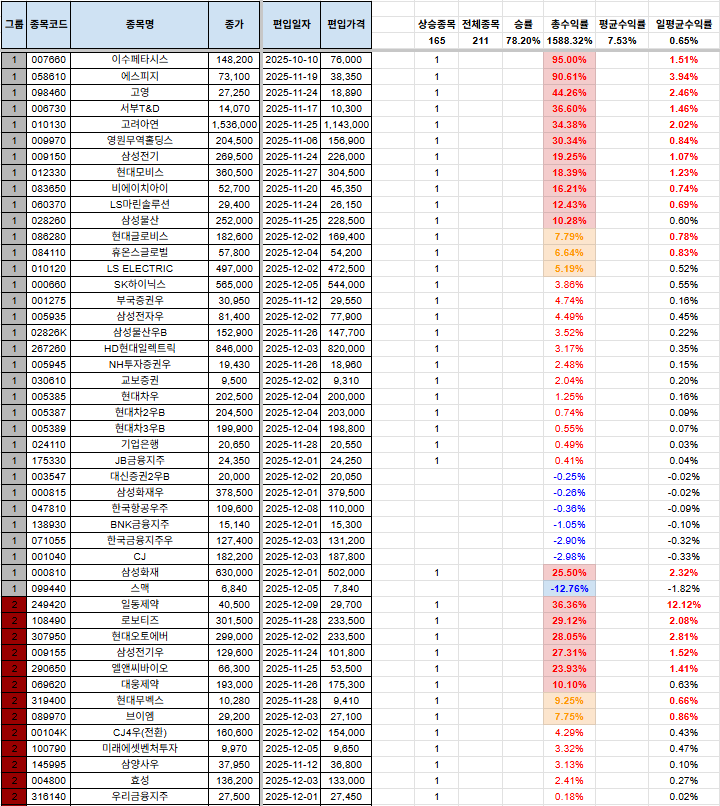The image size is (720, 806).
Task: Select the 이수페타시스 stock name cell
Action: [x=139, y=60]
